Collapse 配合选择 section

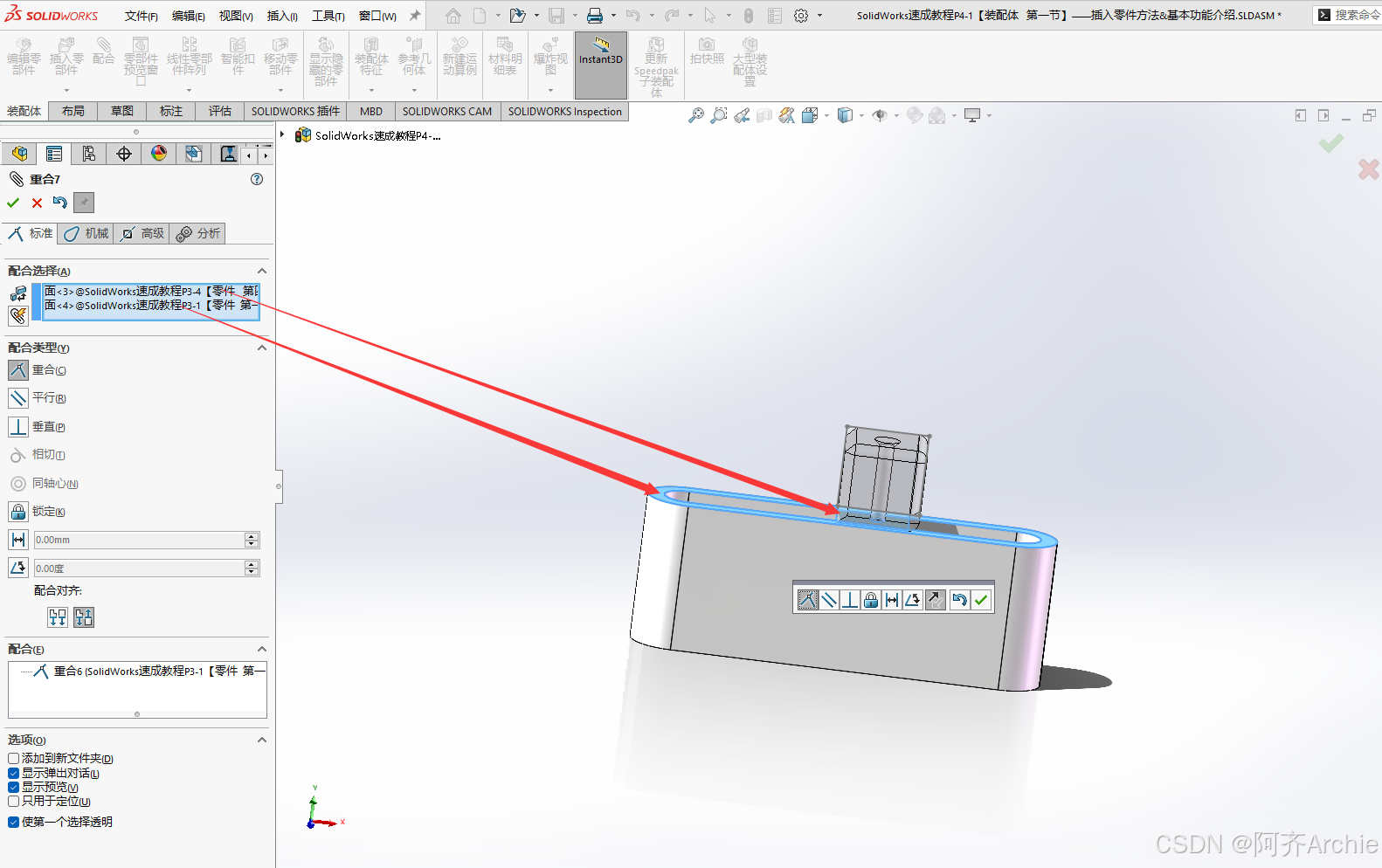pyautogui.click(x=261, y=271)
